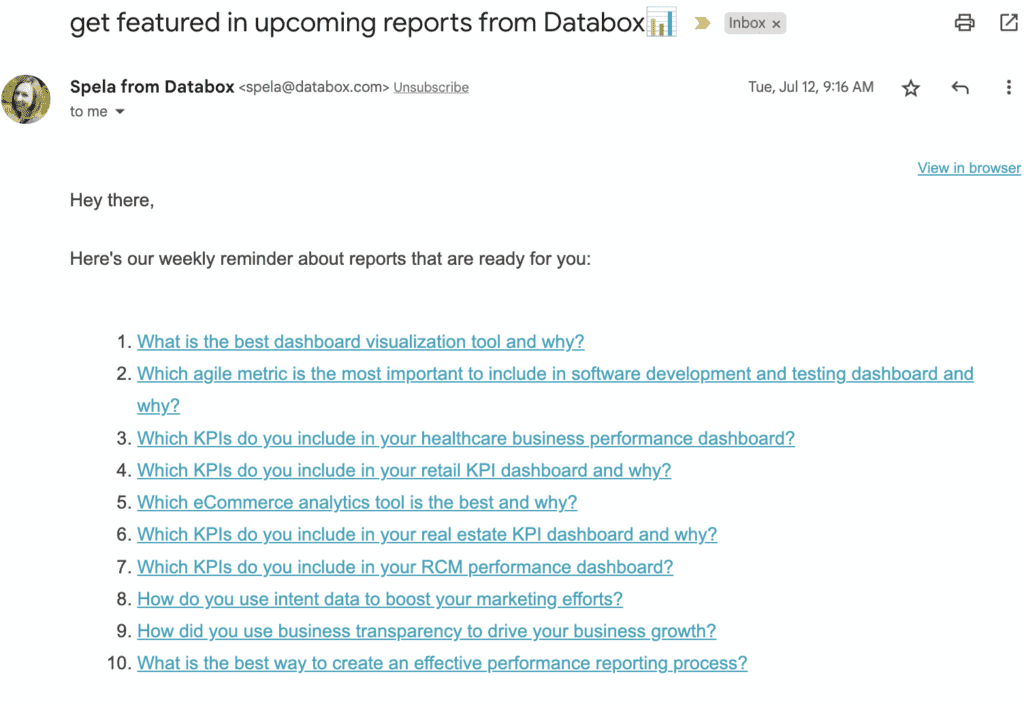Open retail KPI dashboard link
The width and height of the screenshot is (1024, 704).
(404, 470)
